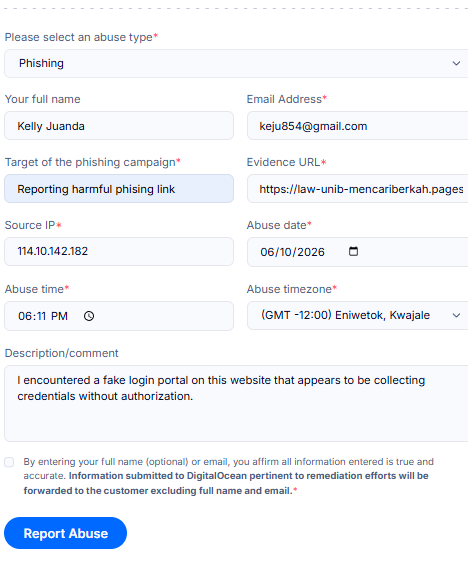Image resolution: width=468 pixels, height=561 pixels.
Task: Select the Email Address input field
Action: pyautogui.click(x=357, y=126)
